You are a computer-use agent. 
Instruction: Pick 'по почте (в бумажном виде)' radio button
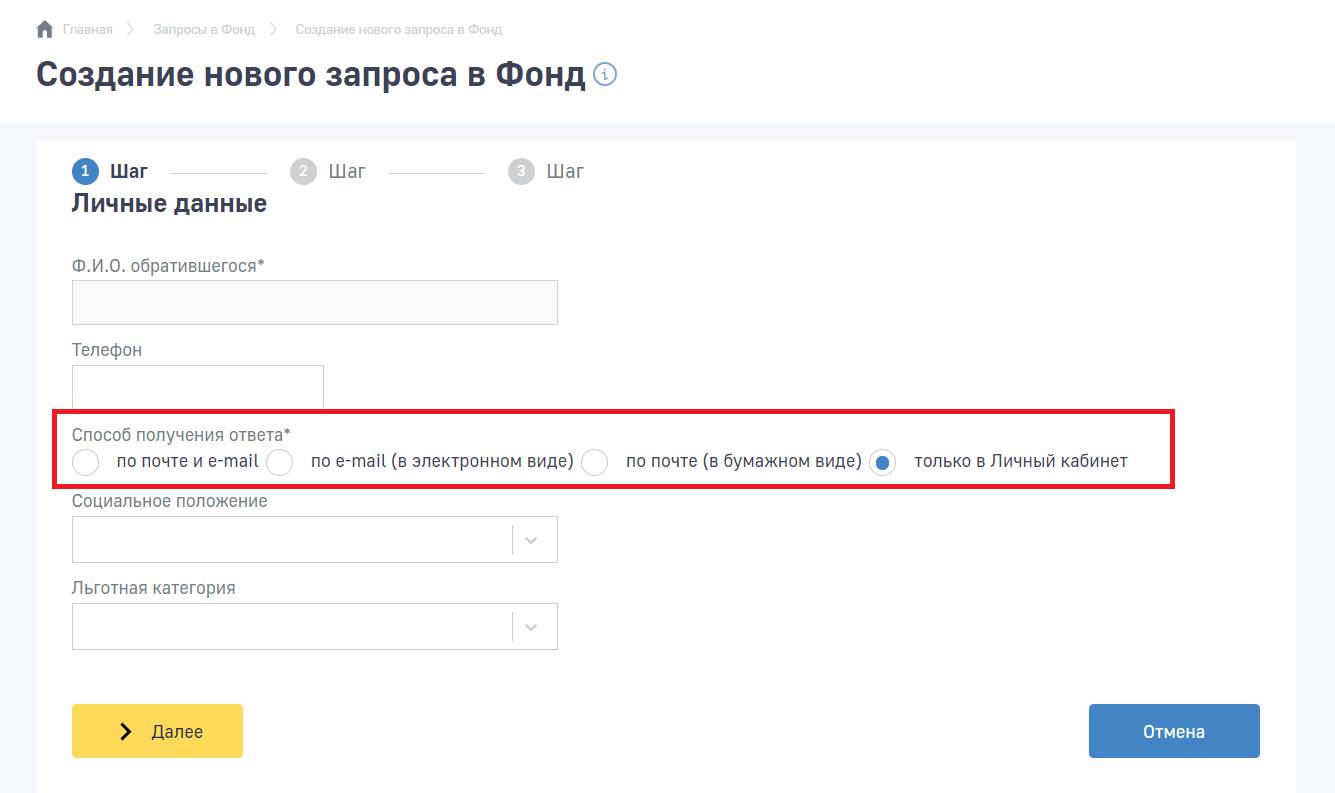click(x=595, y=463)
